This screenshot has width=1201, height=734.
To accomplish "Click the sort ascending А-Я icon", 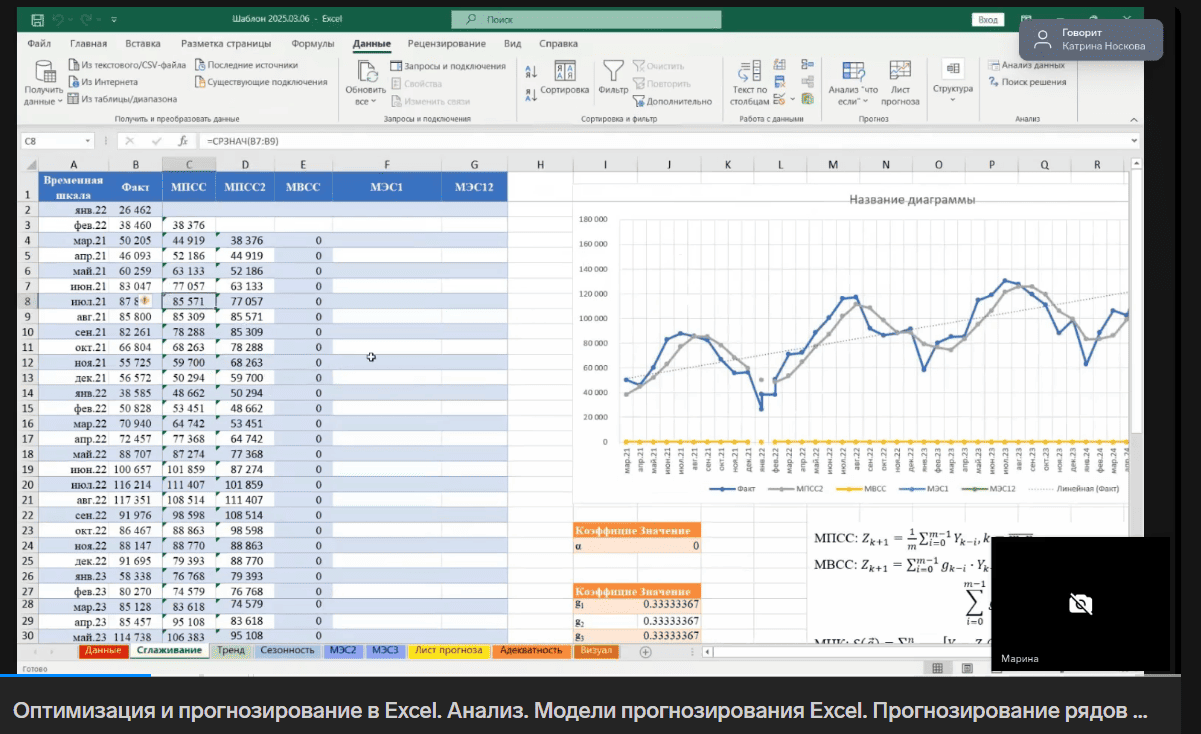I will pos(531,71).
